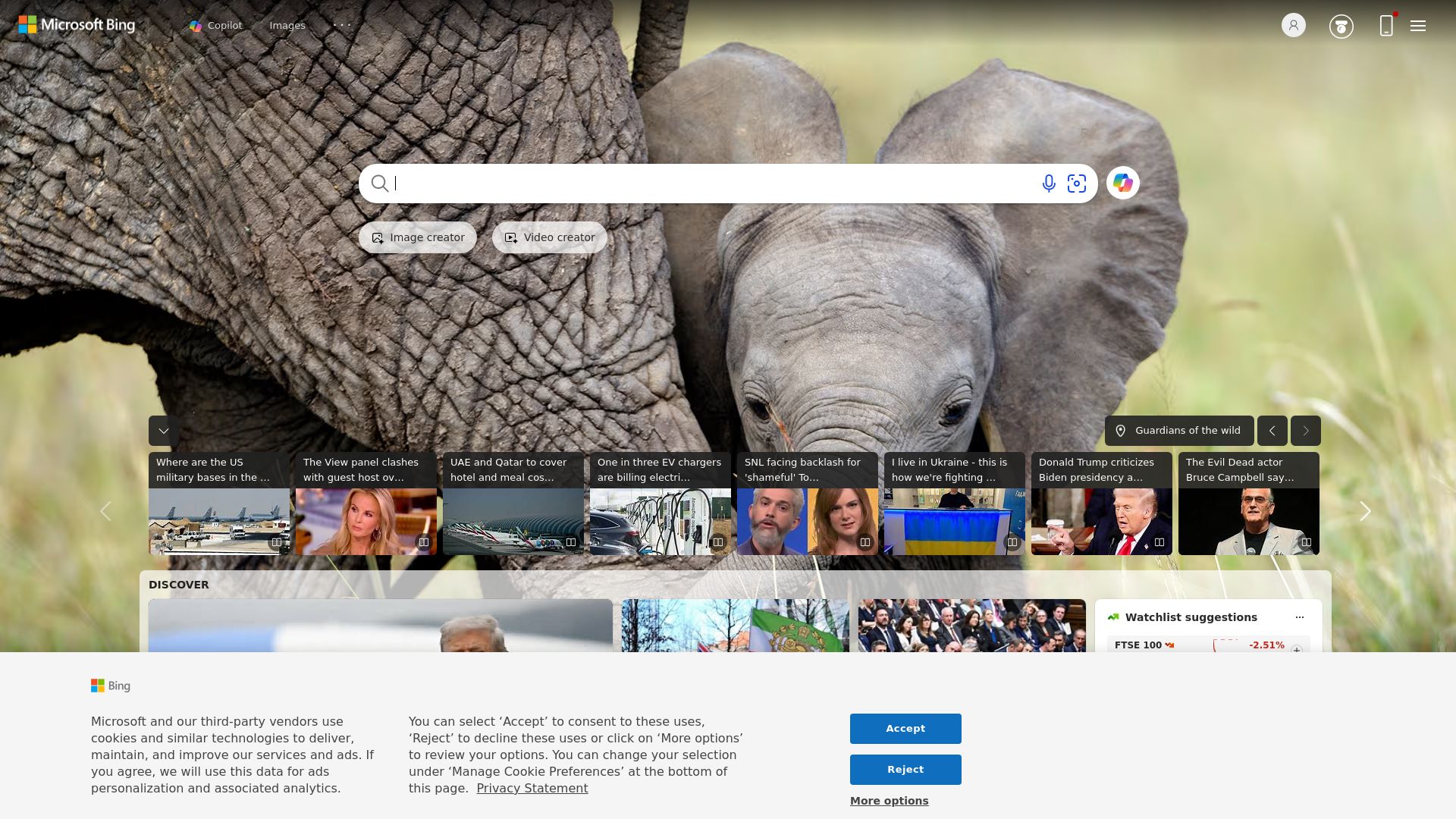Open the Watchlist suggestions ellipsis menu
The height and width of the screenshot is (819, 1456).
pyautogui.click(x=1300, y=617)
